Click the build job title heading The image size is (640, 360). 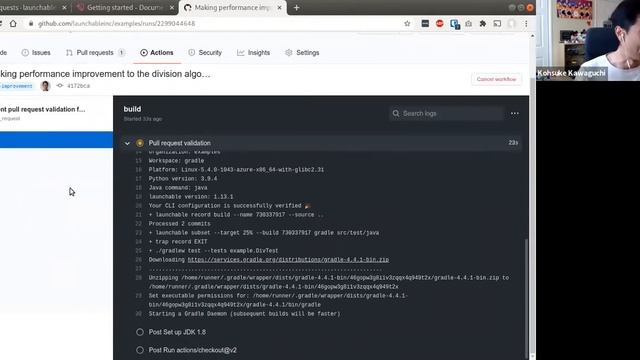tap(132, 109)
